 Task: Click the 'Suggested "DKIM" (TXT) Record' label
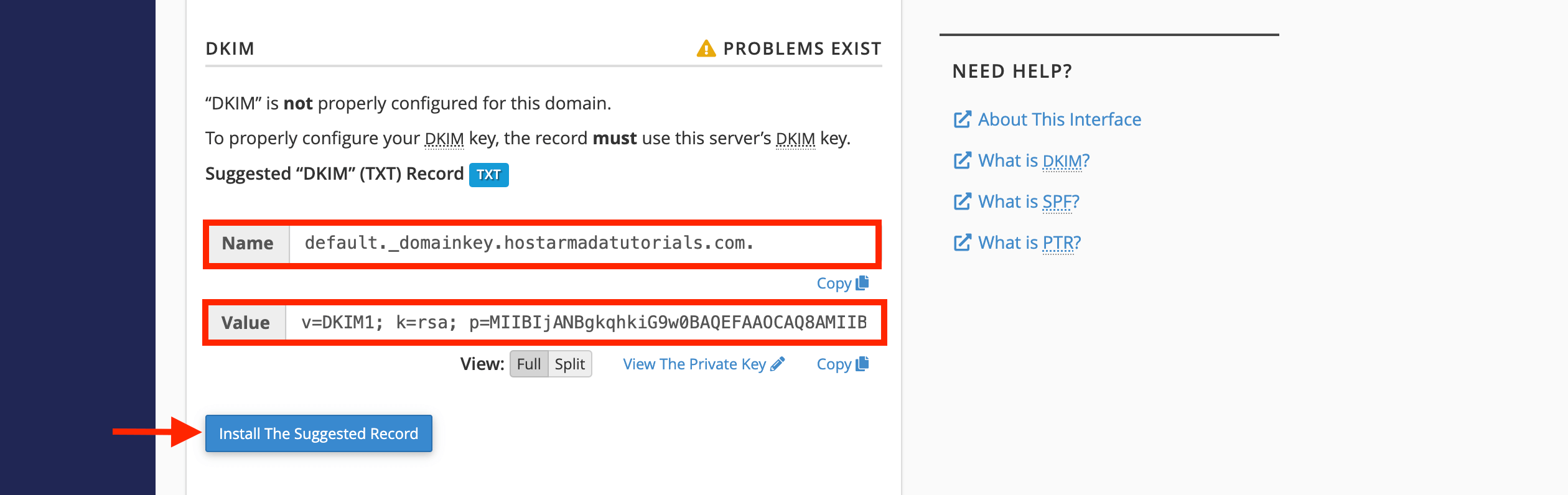pos(334,174)
